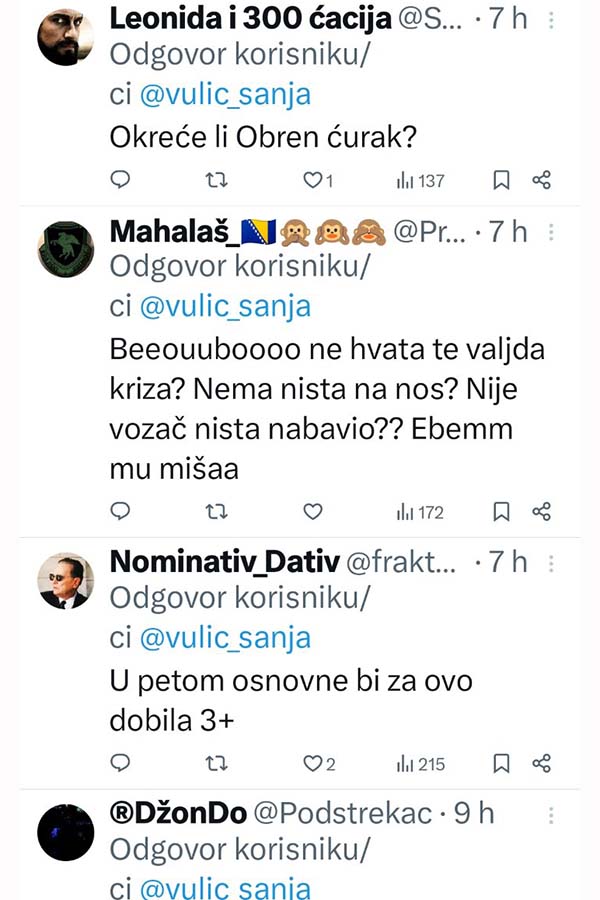
Task: Like Leonida i 300 ćacija's tweet
Action: coord(313,180)
